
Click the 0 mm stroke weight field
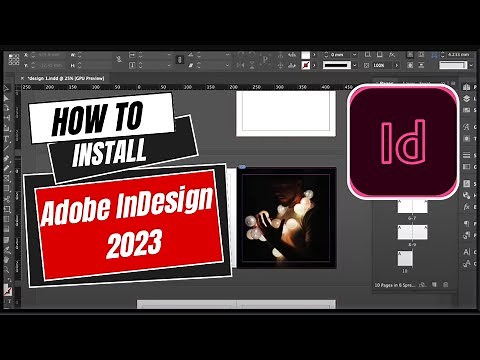(341, 55)
